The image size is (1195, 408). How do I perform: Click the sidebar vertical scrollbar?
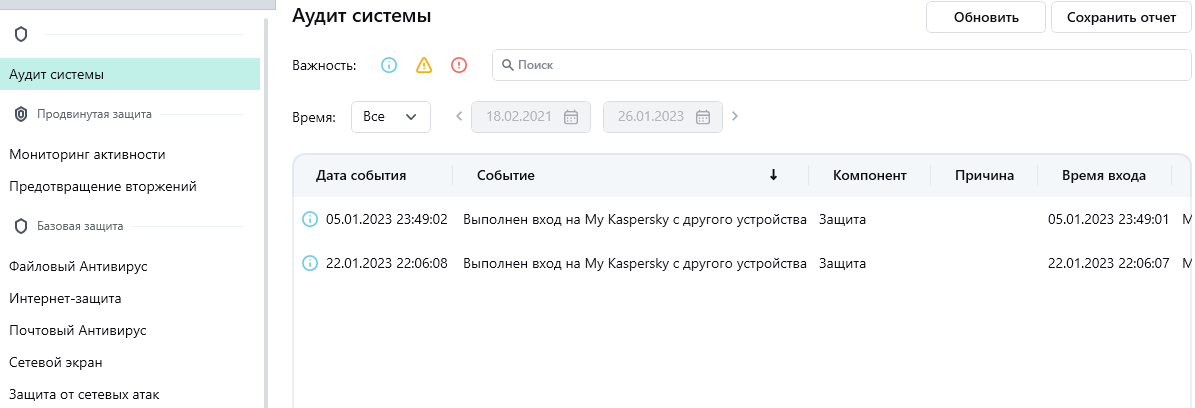266,200
